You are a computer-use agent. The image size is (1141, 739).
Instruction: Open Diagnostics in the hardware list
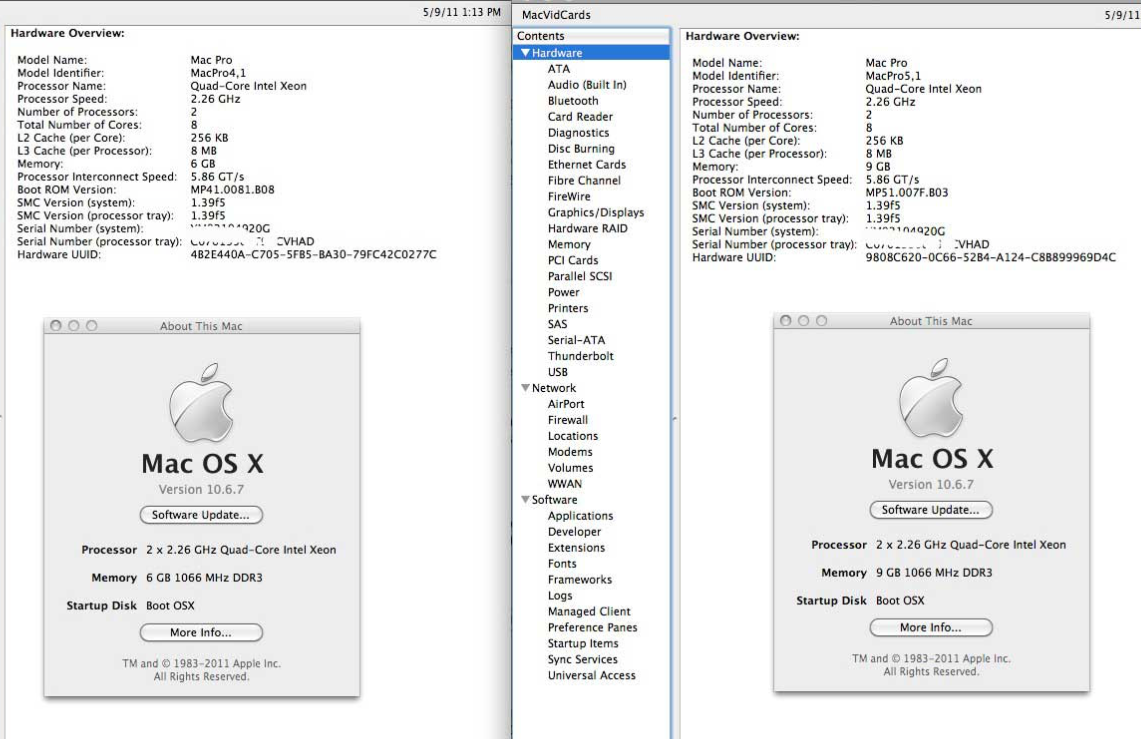(579, 133)
